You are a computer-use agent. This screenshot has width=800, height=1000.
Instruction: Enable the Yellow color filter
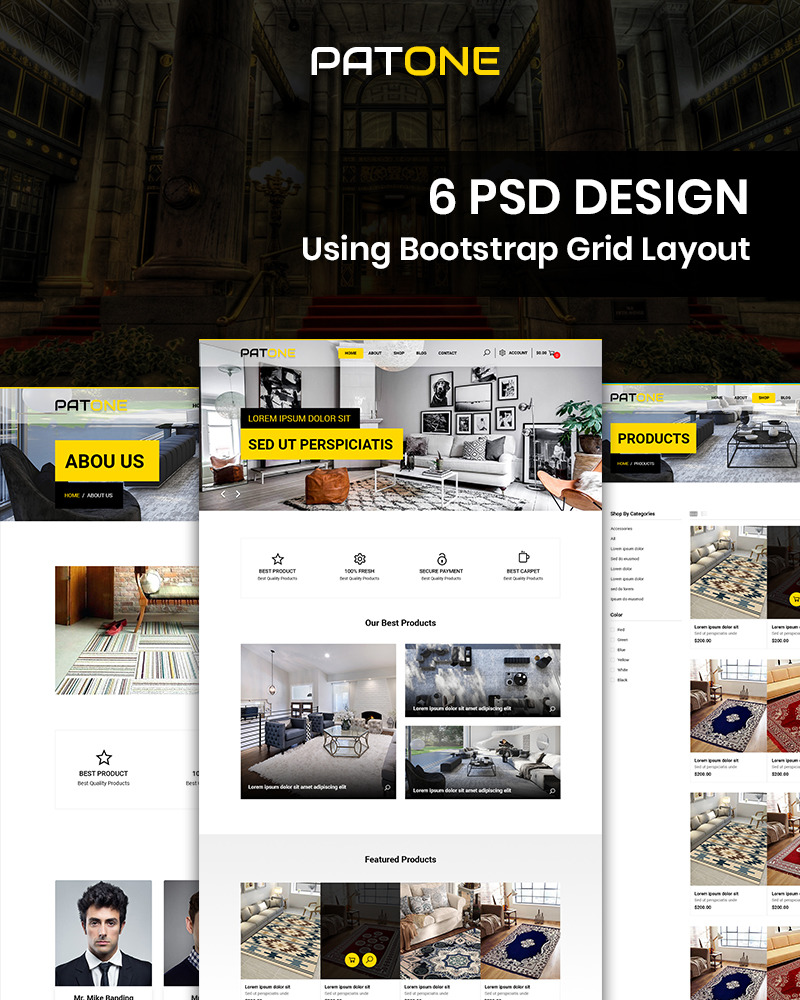point(612,660)
